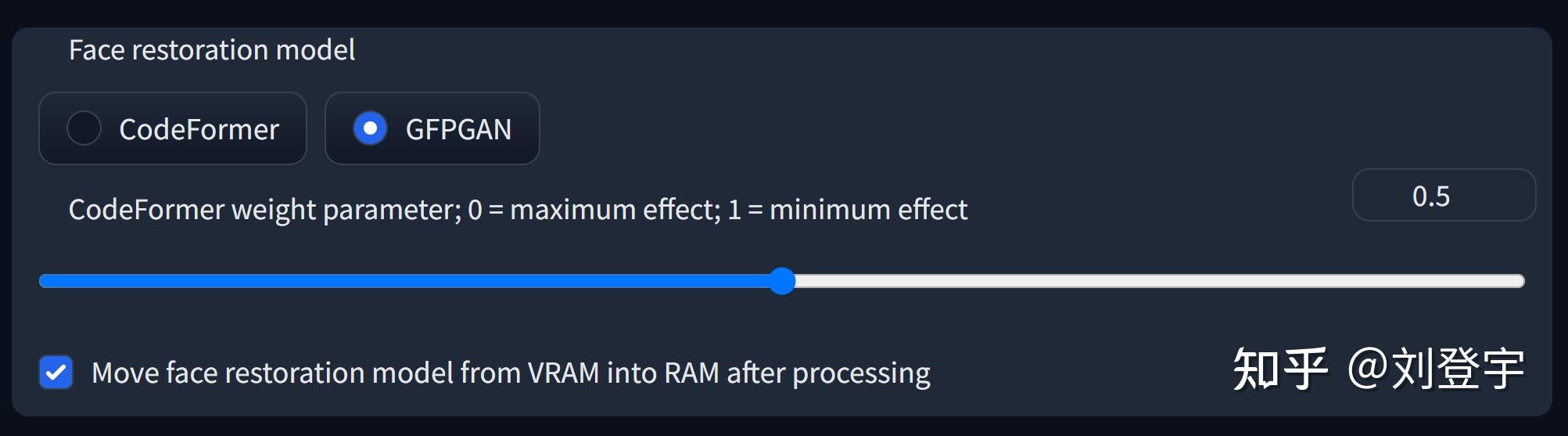
Task: Focus the 0.5 weight value input field
Action: click(x=1444, y=195)
